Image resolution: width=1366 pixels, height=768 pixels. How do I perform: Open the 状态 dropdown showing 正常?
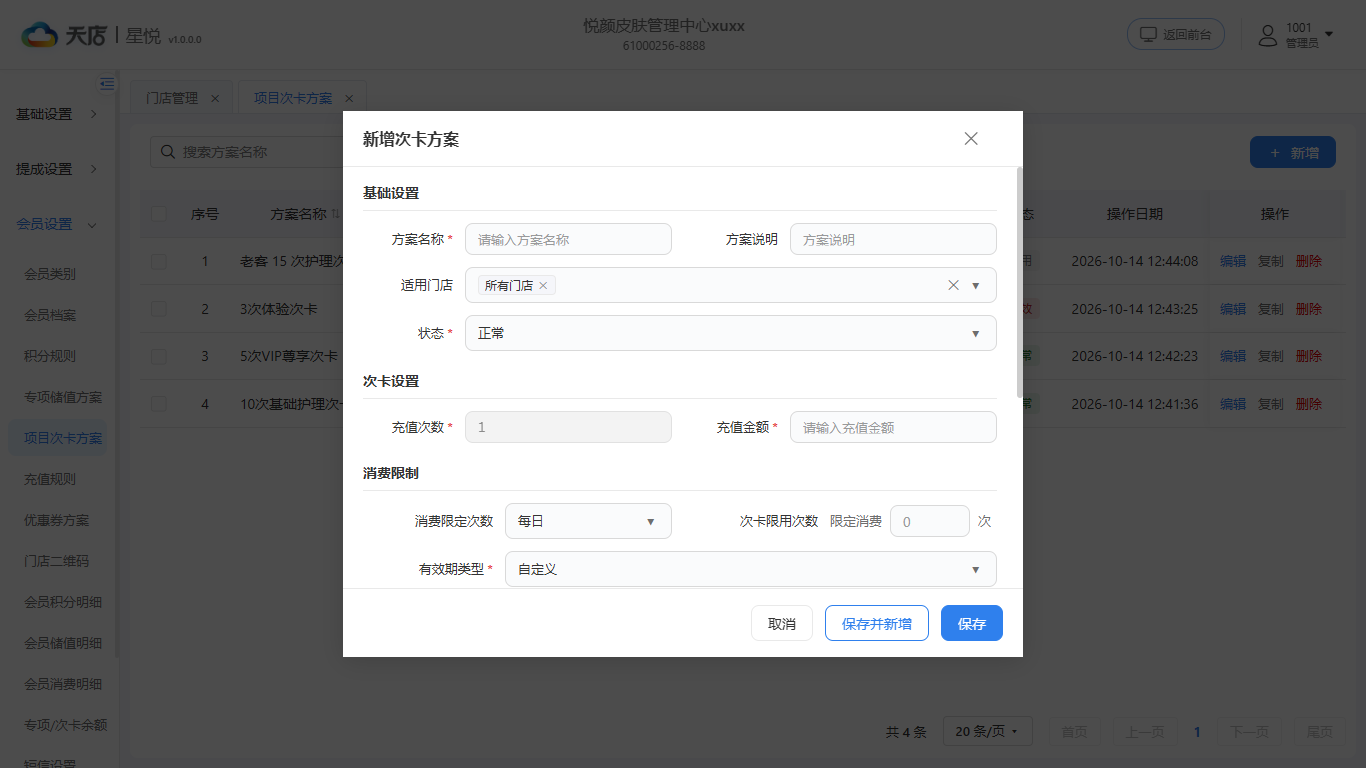tap(731, 333)
